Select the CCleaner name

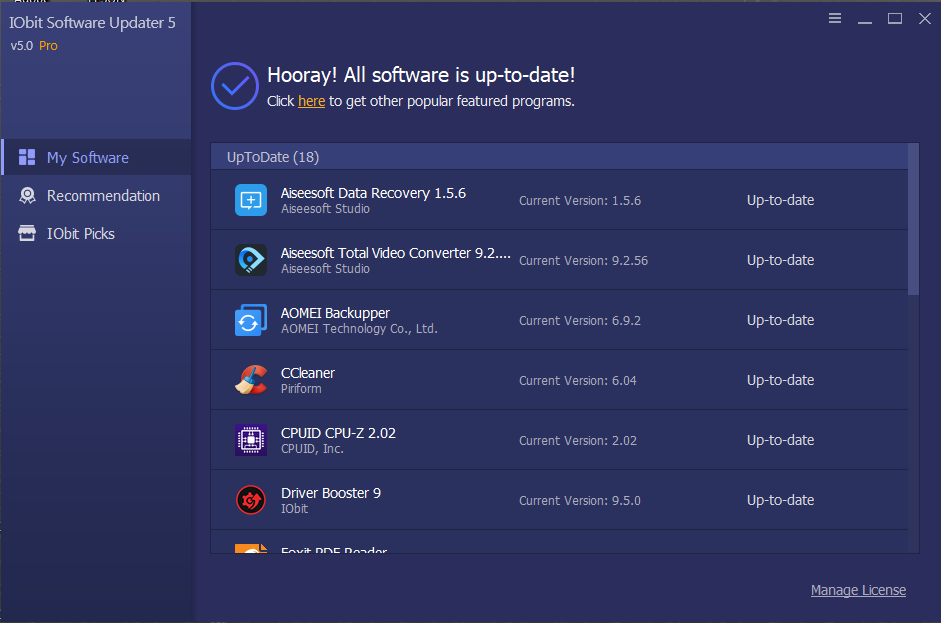point(308,373)
